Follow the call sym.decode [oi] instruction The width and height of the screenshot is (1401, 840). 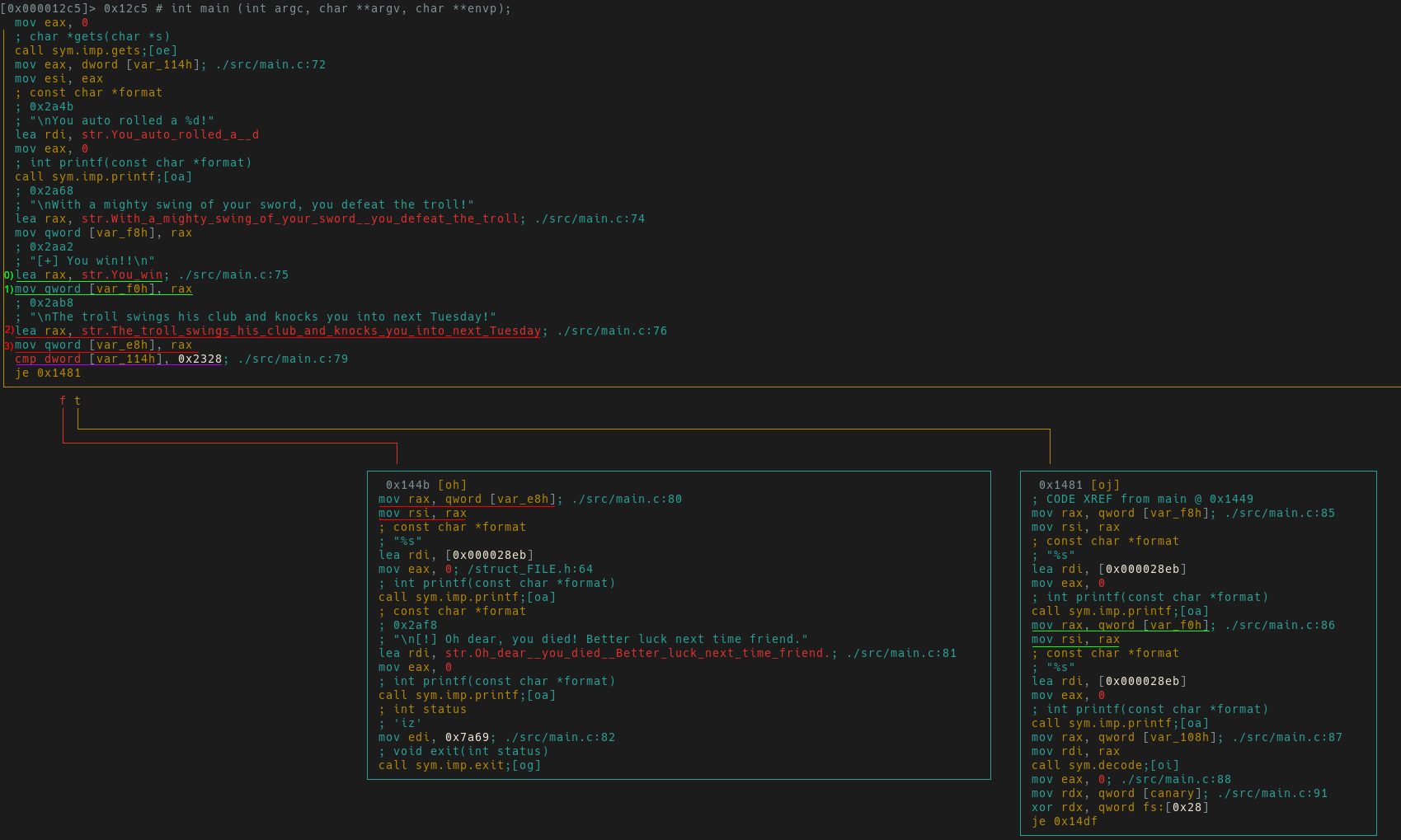(x=1105, y=765)
